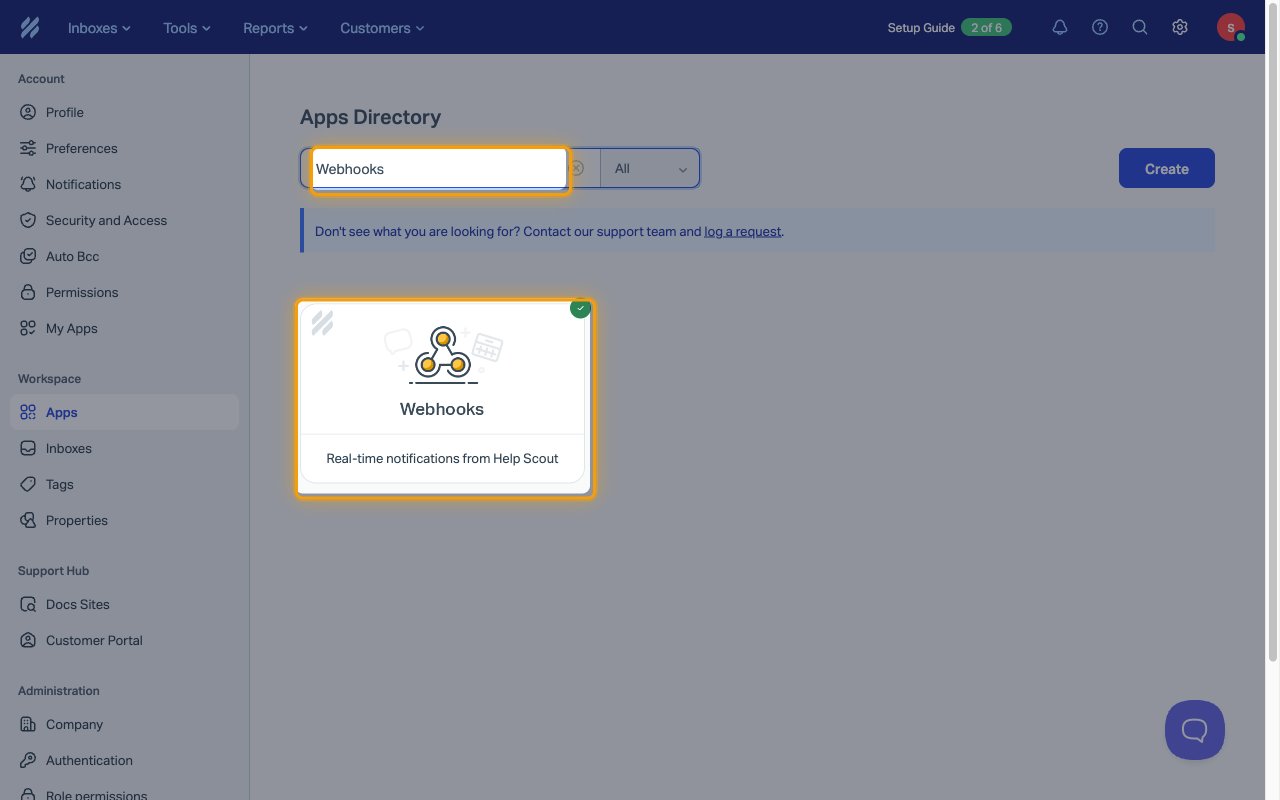
Task: Click the Profile icon in sidebar
Action: [x=28, y=112]
